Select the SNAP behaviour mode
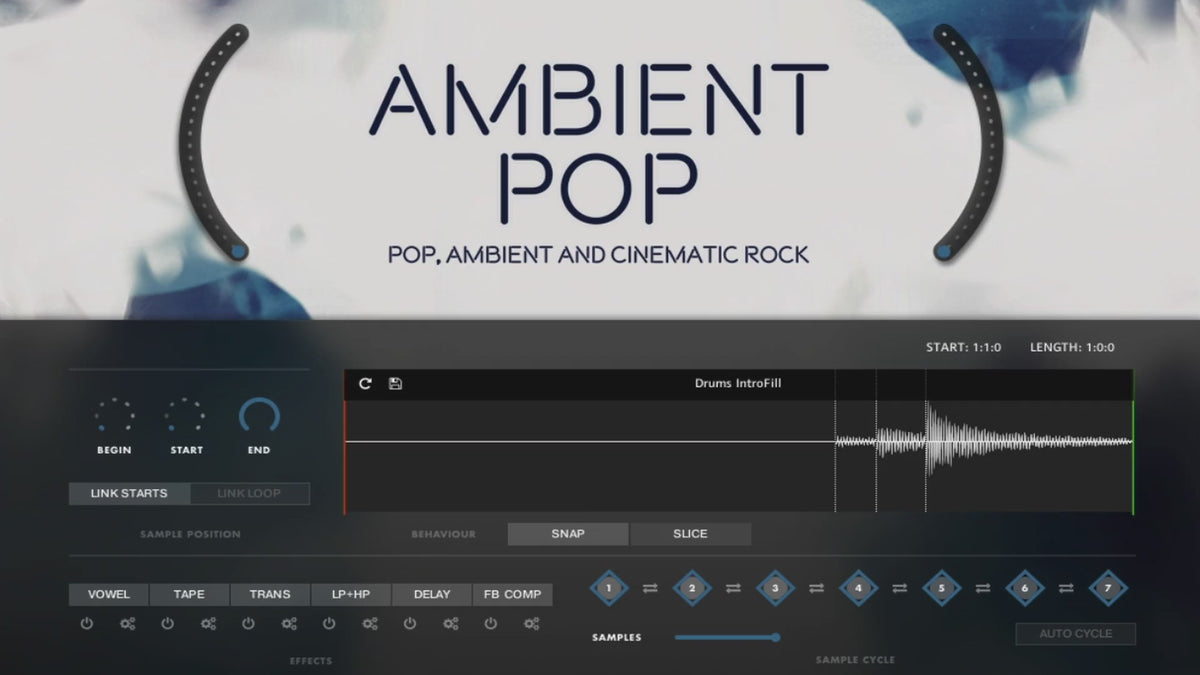 click(568, 534)
